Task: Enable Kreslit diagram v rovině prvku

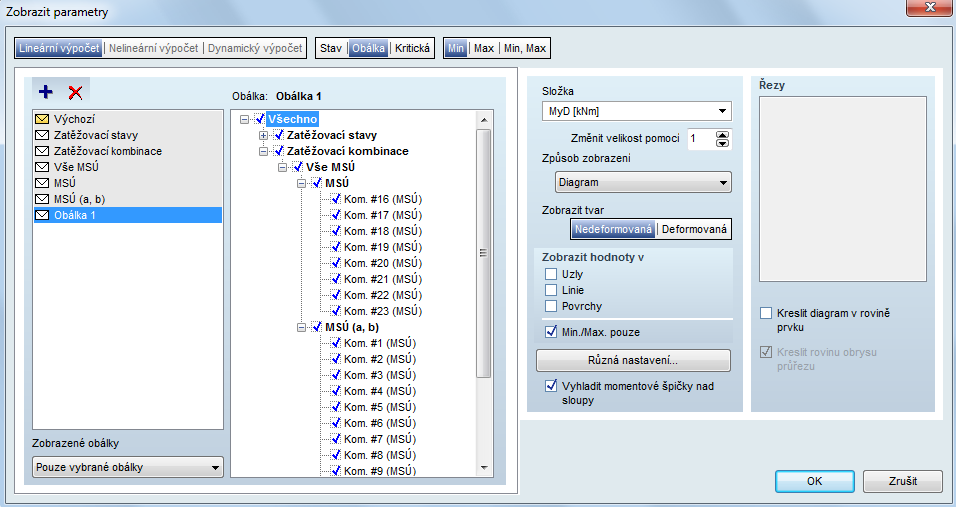Action: coord(766,313)
